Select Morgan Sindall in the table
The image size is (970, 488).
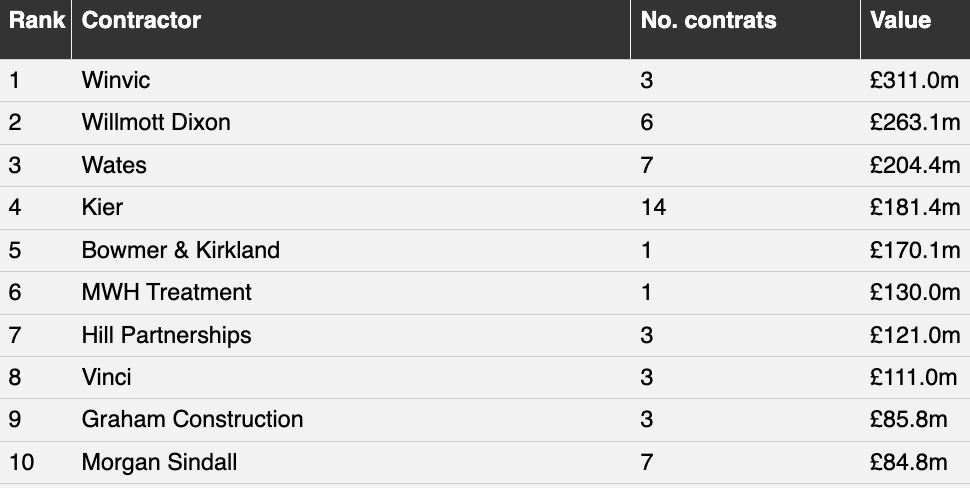tap(159, 463)
